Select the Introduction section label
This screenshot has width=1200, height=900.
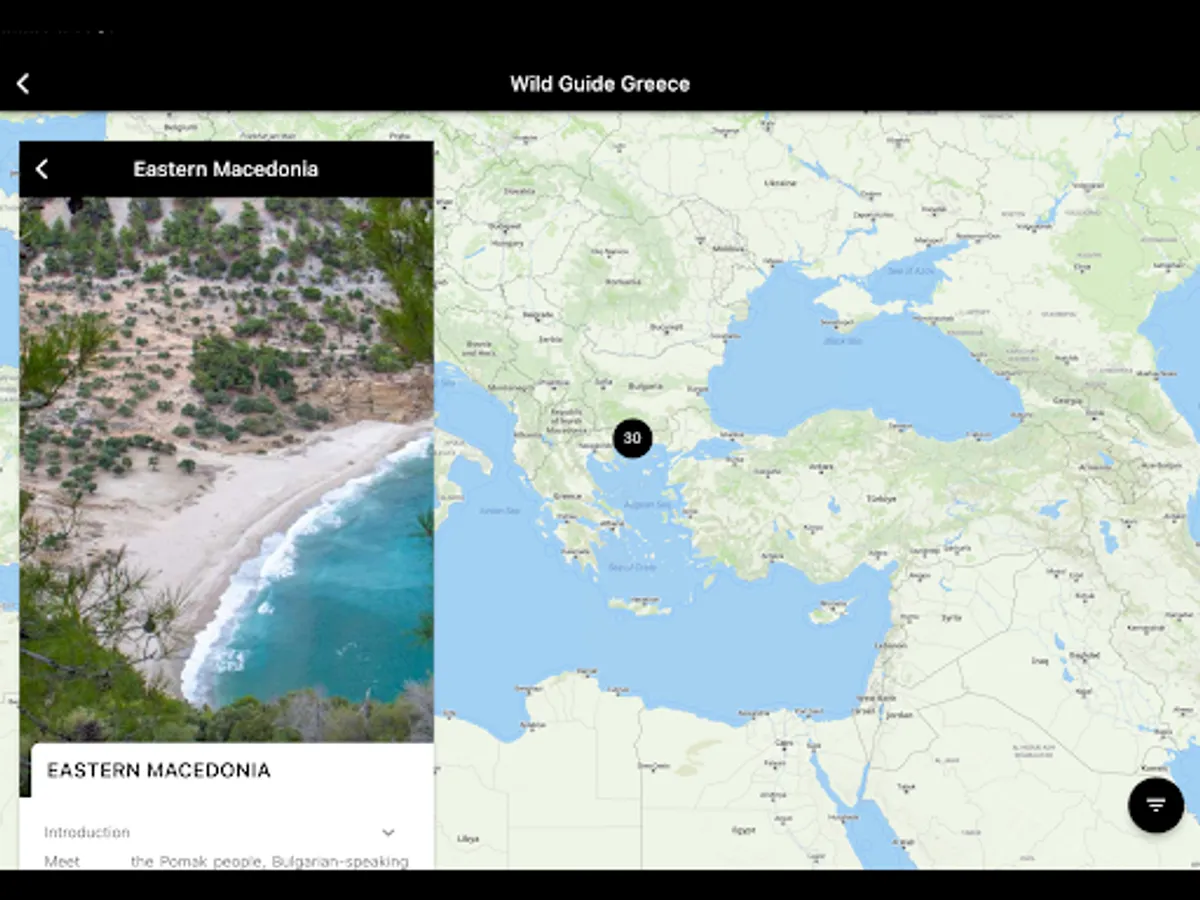[87, 832]
